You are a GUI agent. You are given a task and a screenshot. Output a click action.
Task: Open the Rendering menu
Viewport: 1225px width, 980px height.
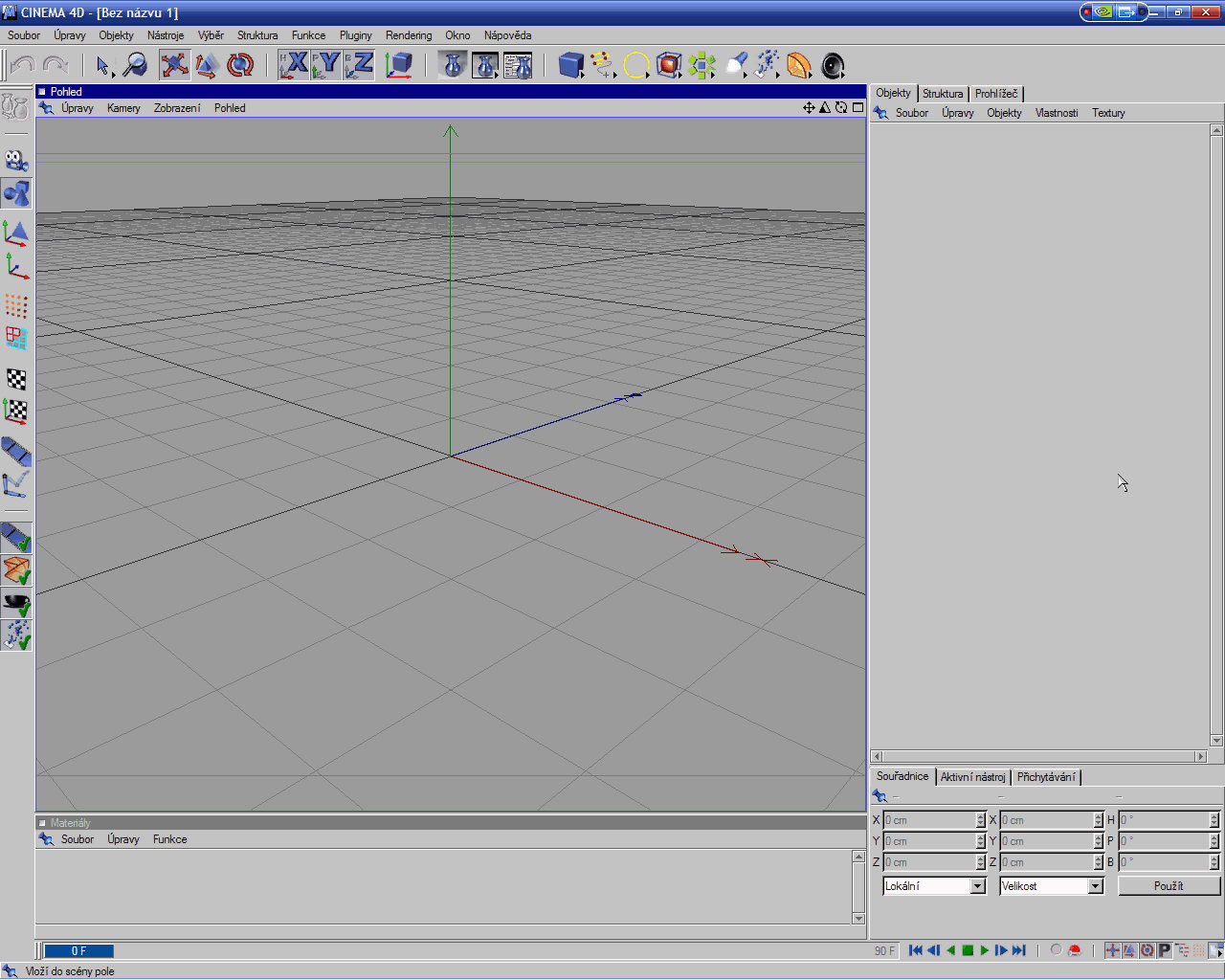tap(409, 35)
